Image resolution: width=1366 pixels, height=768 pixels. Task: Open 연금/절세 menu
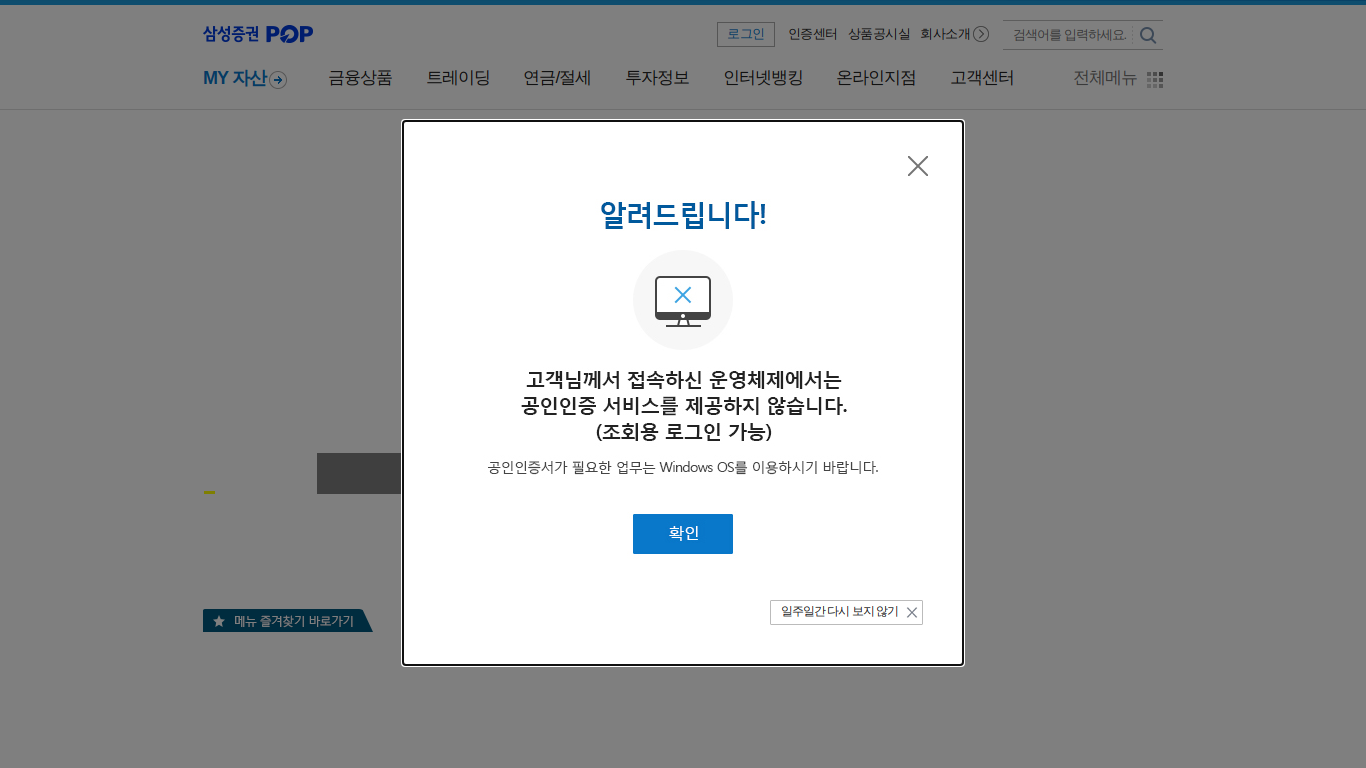(x=557, y=78)
